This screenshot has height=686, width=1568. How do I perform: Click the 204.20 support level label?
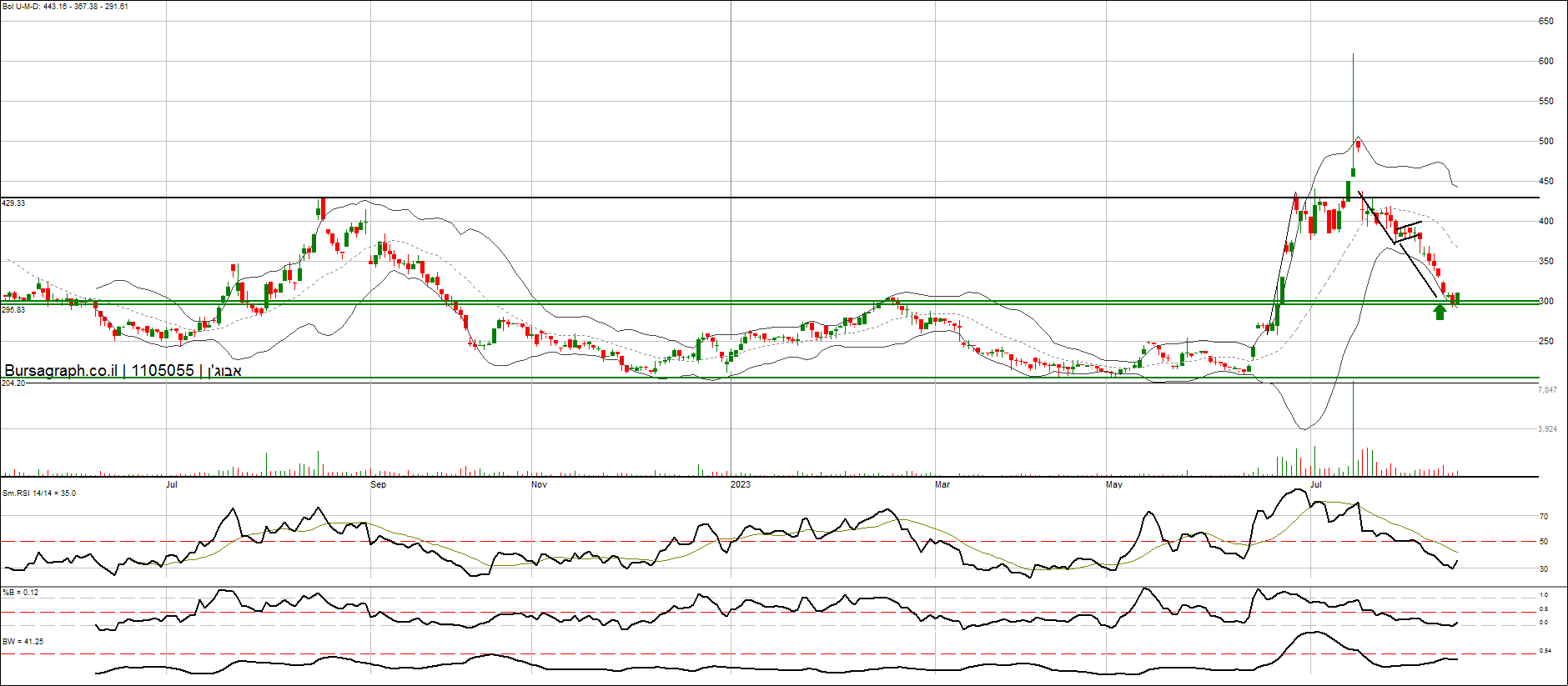pyautogui.click(x=13, y=383)
